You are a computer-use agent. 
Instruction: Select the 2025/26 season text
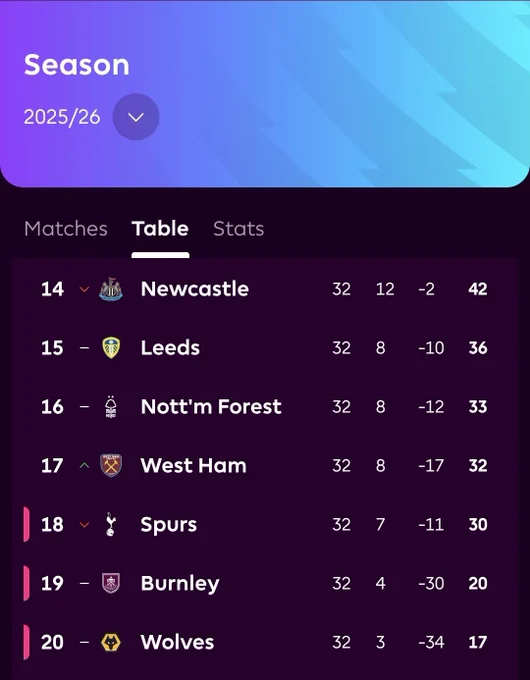point(62,117)
